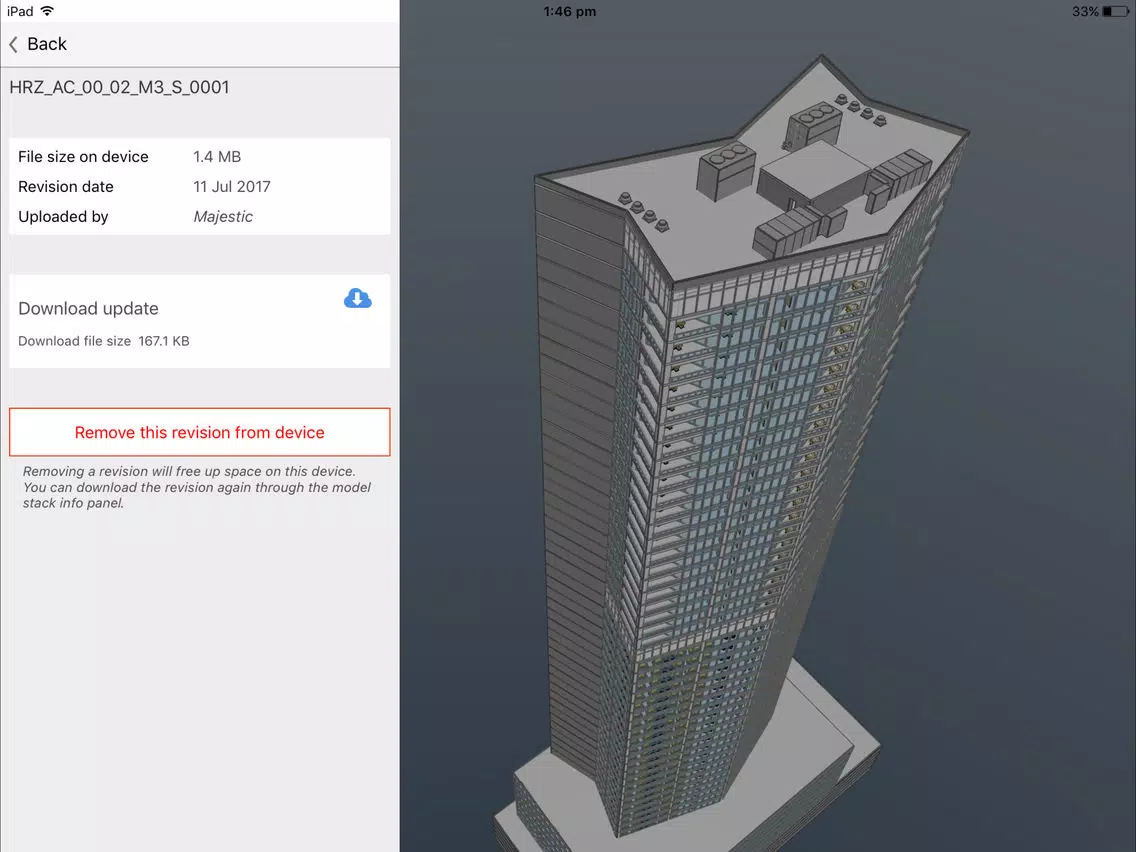Image resolution: width=1136 pixels, height=852 pixels.
Task: Tap the Wi-Fi status icon
Action: click(x=47, y=11)
